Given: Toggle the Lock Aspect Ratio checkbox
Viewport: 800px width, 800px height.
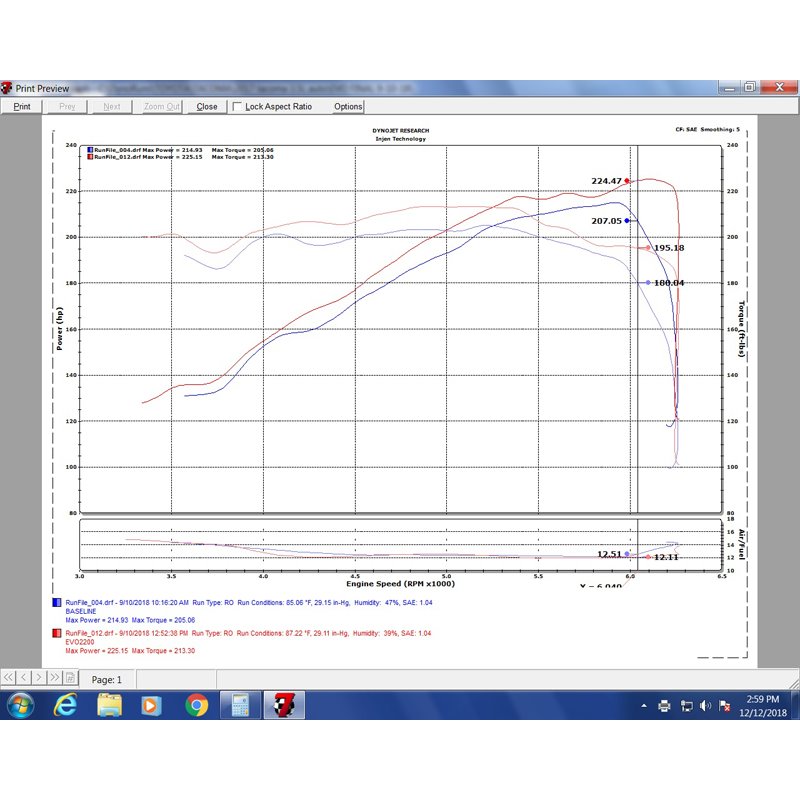Looking at the screenshot, I should (x=237, y=106).
